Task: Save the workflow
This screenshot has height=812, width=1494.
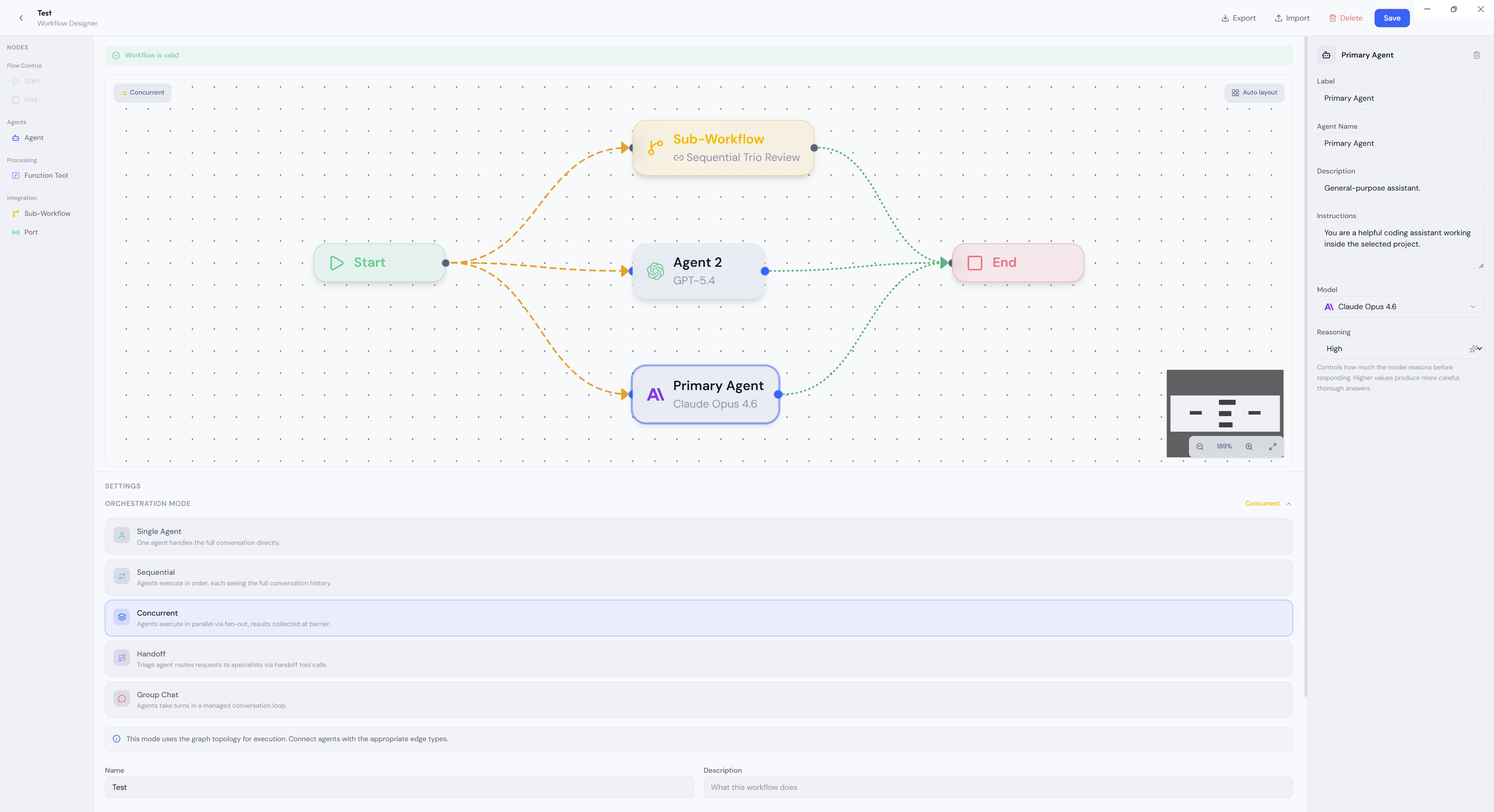Action: [x=1391, y=18]
